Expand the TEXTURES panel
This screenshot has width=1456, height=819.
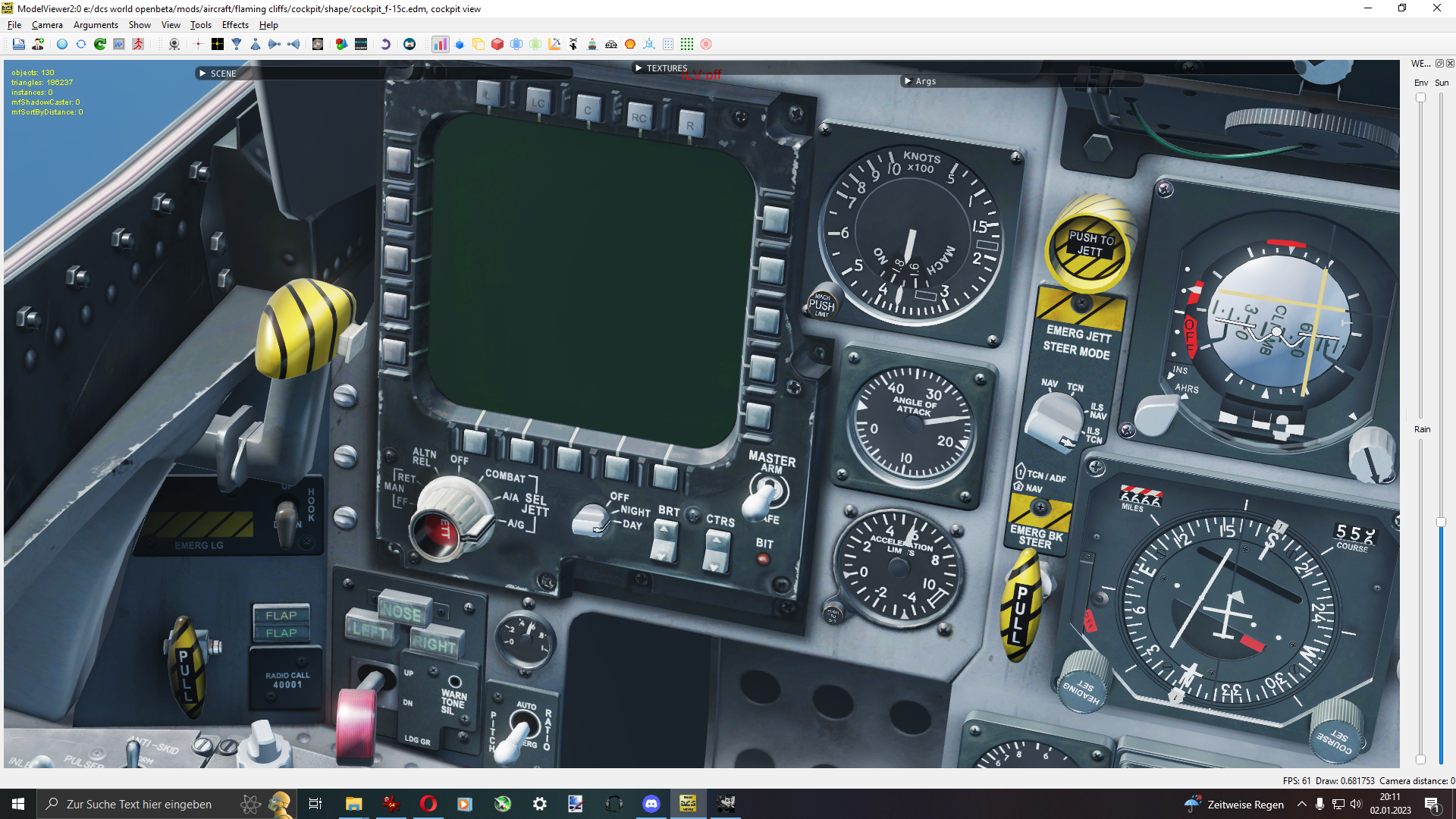(639, 68)
